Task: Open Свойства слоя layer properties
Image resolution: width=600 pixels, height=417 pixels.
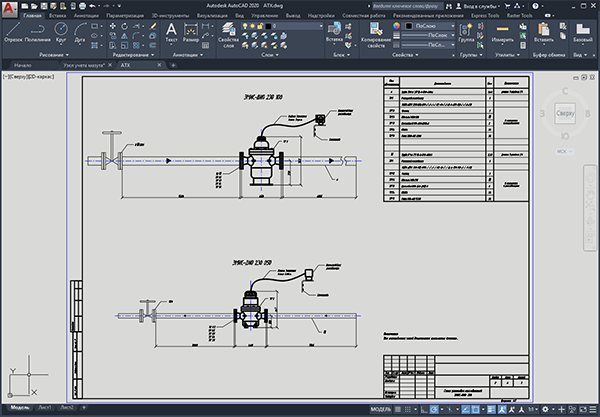Action: [228, 35]
